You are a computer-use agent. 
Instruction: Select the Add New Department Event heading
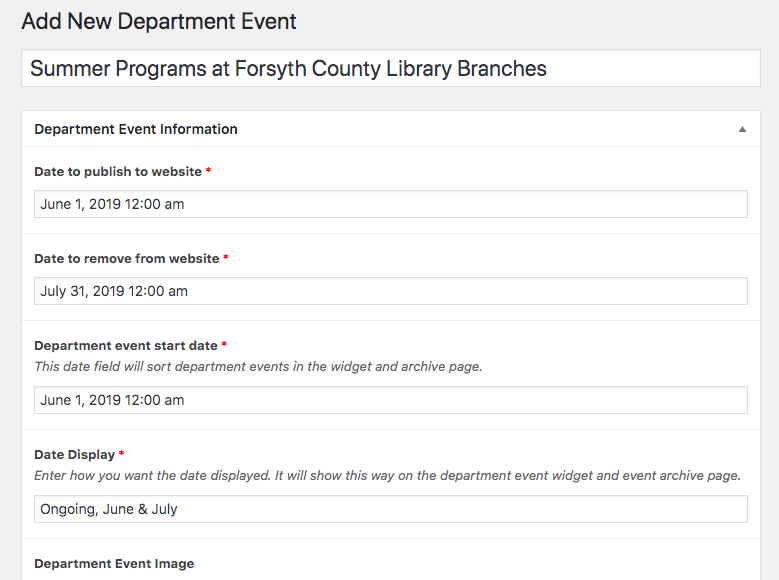159,21
